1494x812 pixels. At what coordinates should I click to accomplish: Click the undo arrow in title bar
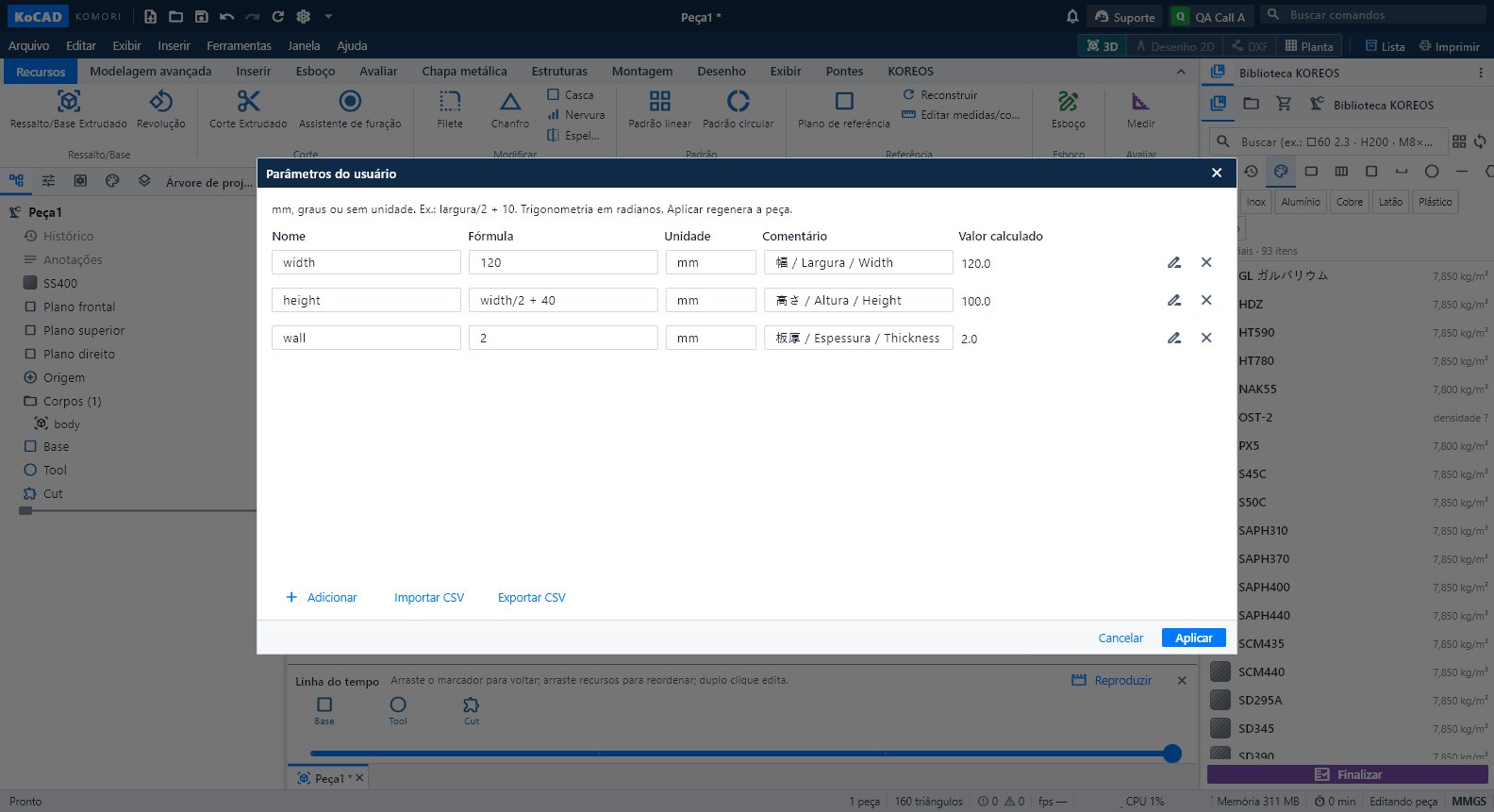click(x=226, y=16)
